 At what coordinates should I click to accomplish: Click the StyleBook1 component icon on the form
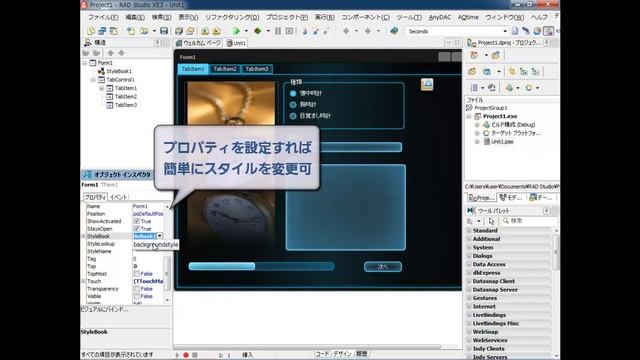coord(427,84)
